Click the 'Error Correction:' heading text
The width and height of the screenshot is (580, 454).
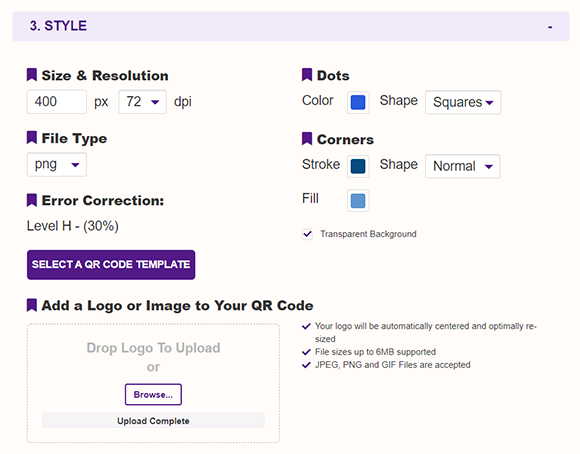(103, 201)
